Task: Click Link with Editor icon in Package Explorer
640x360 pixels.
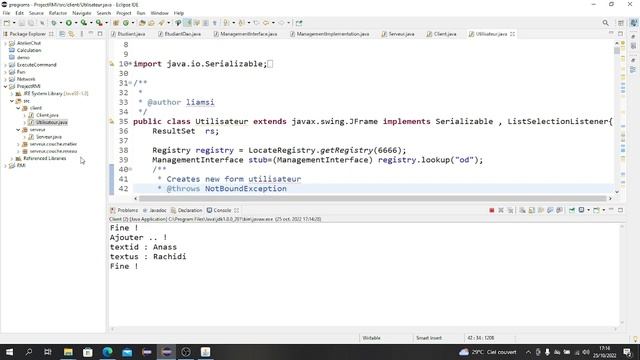Action: coord(71,34)
